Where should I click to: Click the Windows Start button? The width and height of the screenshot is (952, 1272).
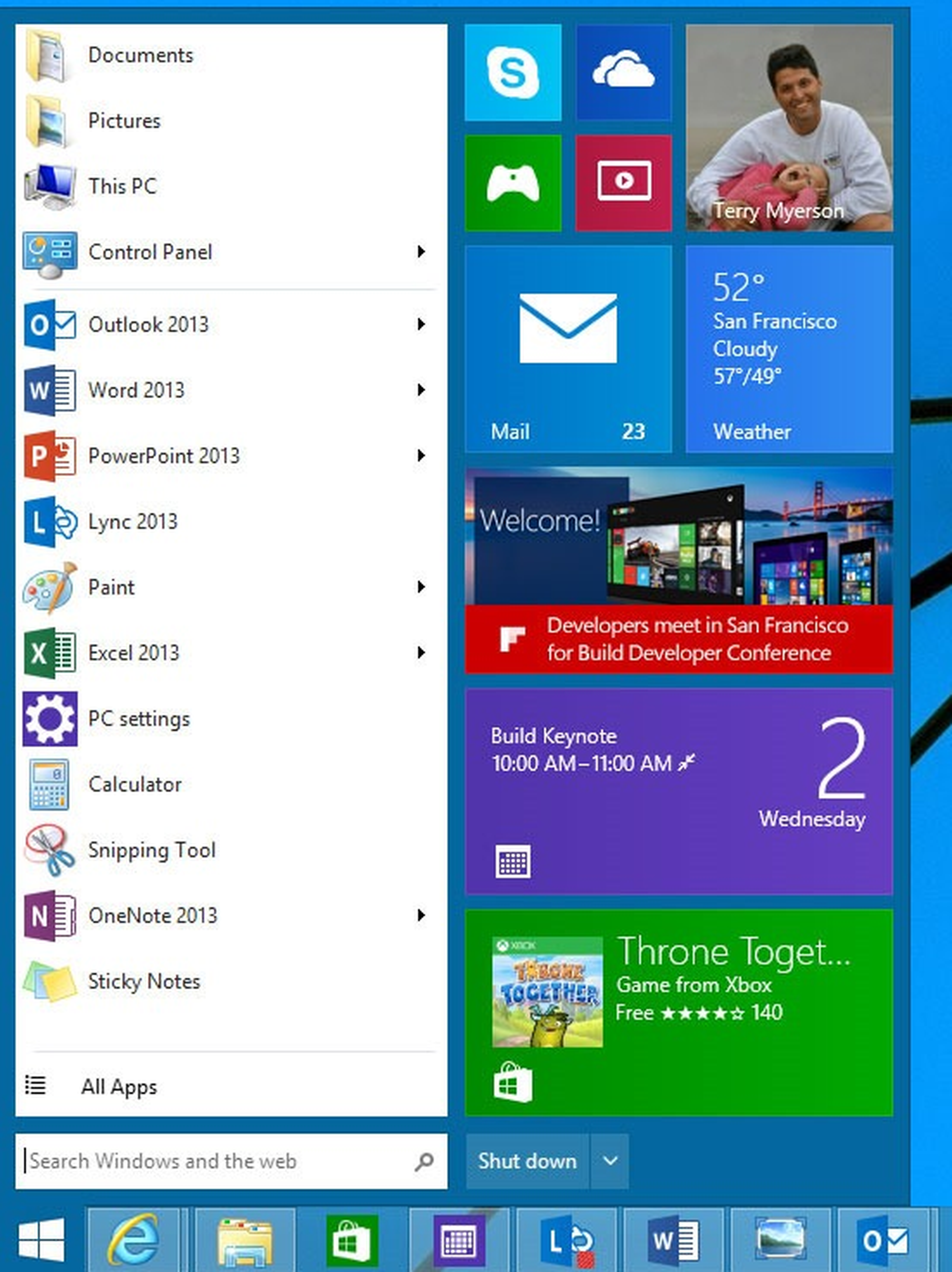[x=41, y=1240]
